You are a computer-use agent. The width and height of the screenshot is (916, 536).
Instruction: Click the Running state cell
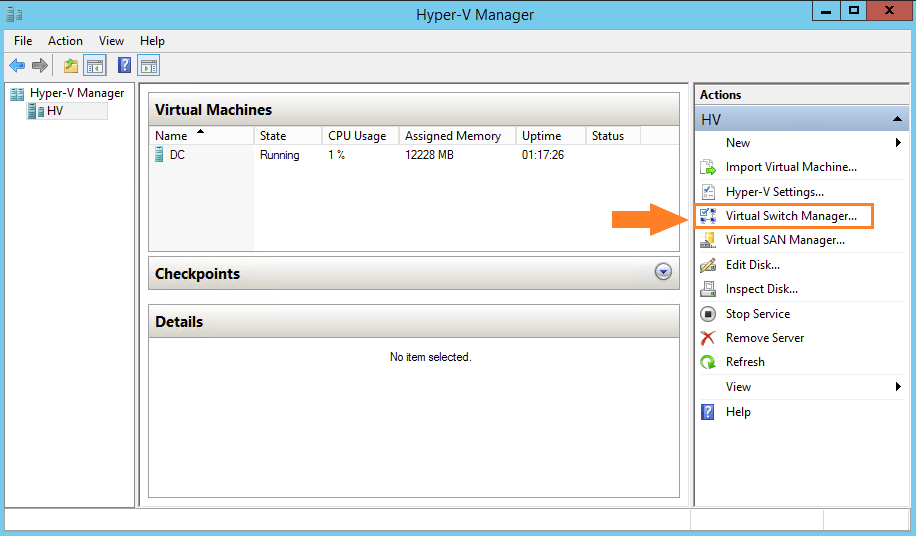[279, 155]
